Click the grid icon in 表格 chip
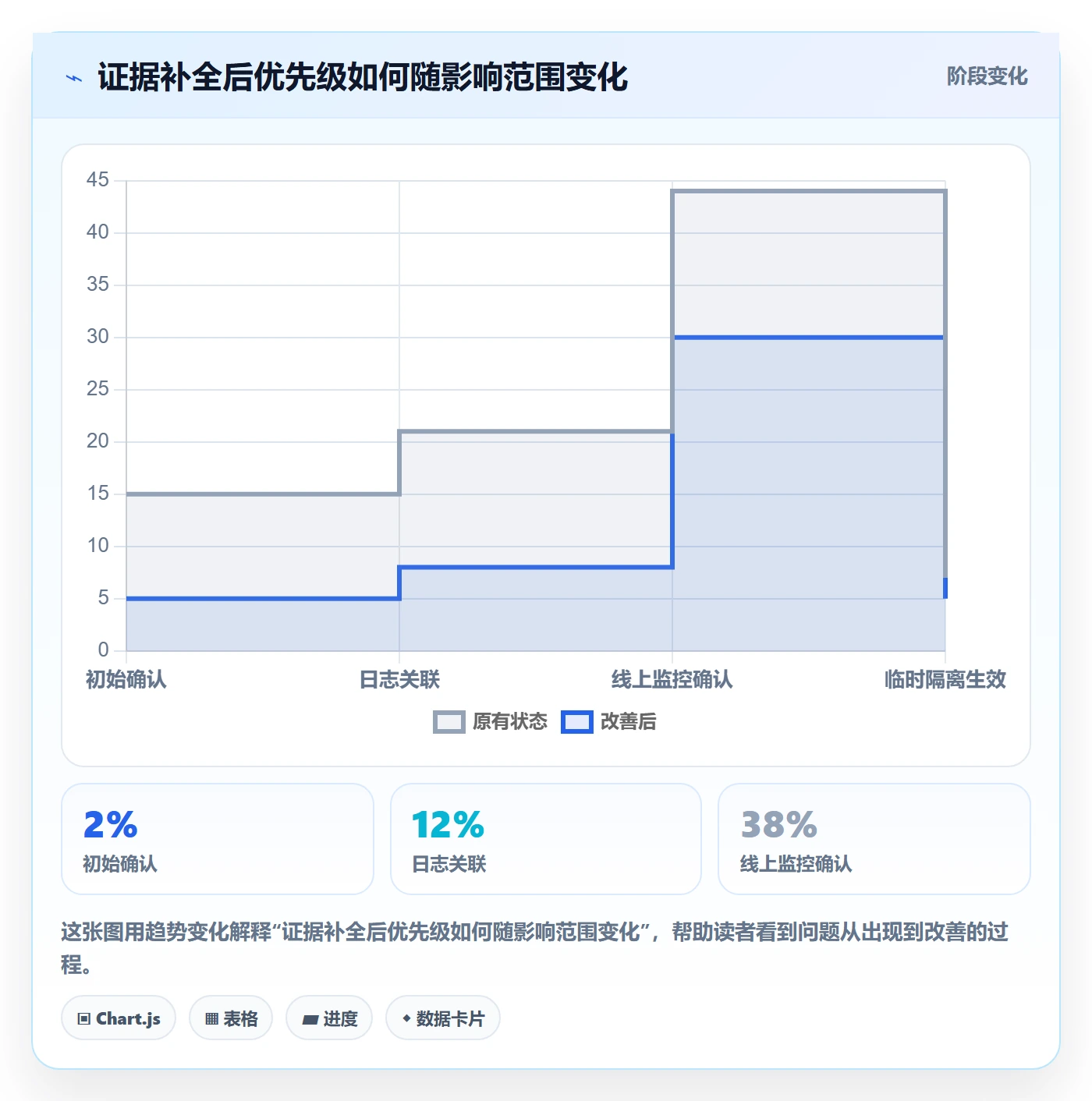Viewport: 1092px width, 1101px height. coord(211,1019)
